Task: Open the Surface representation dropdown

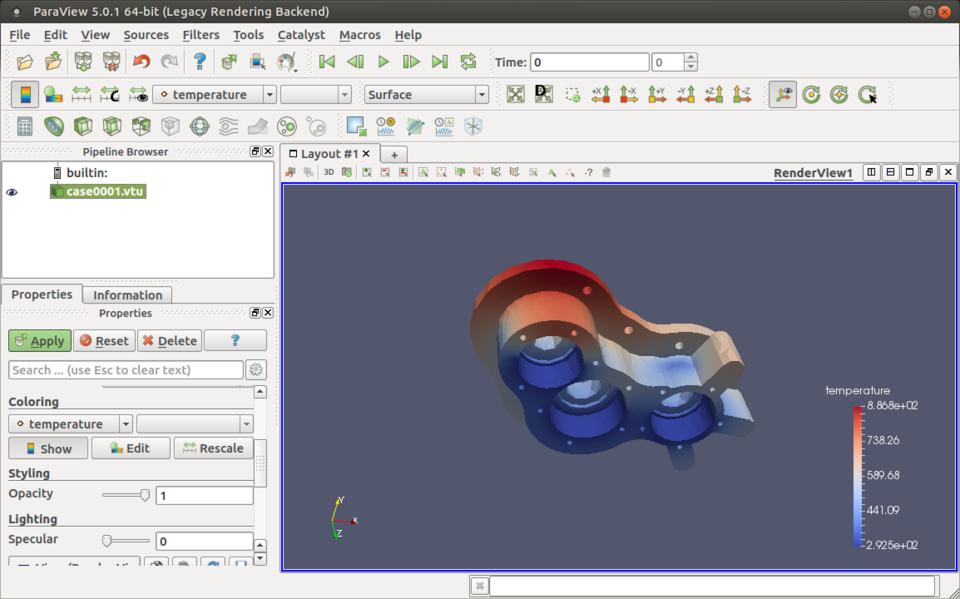Action: click(482, 95)
